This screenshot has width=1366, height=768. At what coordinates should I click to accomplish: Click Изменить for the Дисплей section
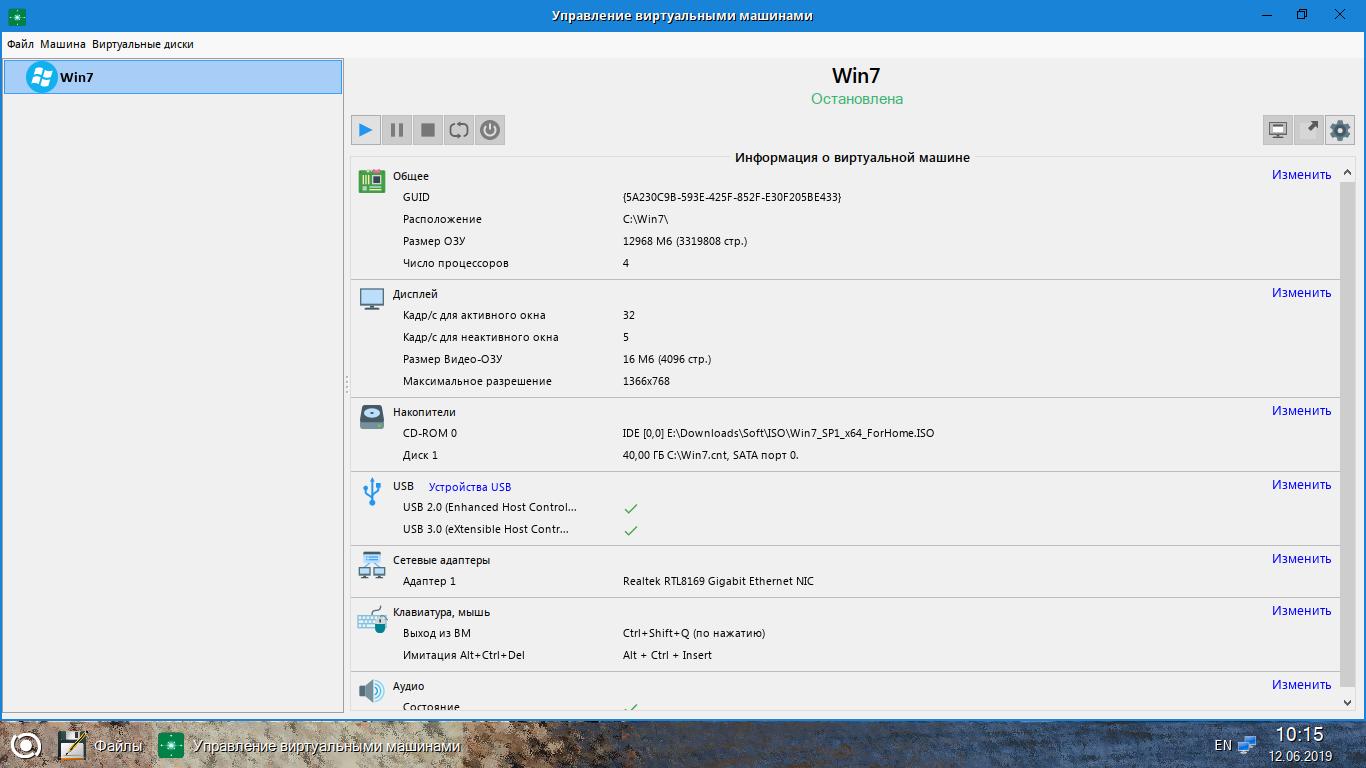1302,293
